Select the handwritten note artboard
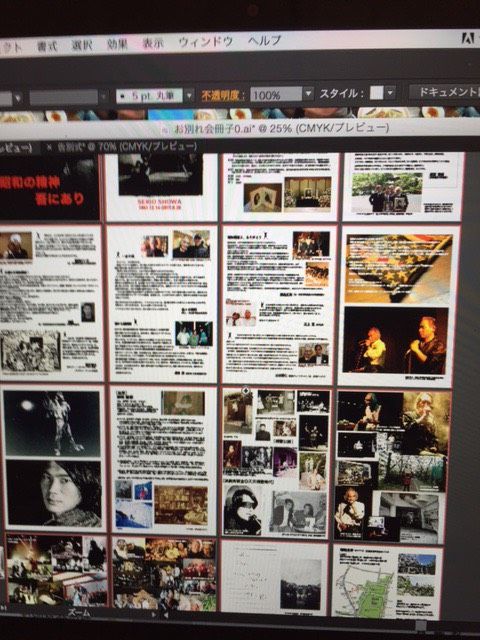Image resolution: width=480 pixels, height=640 pixels. [274, 577]
